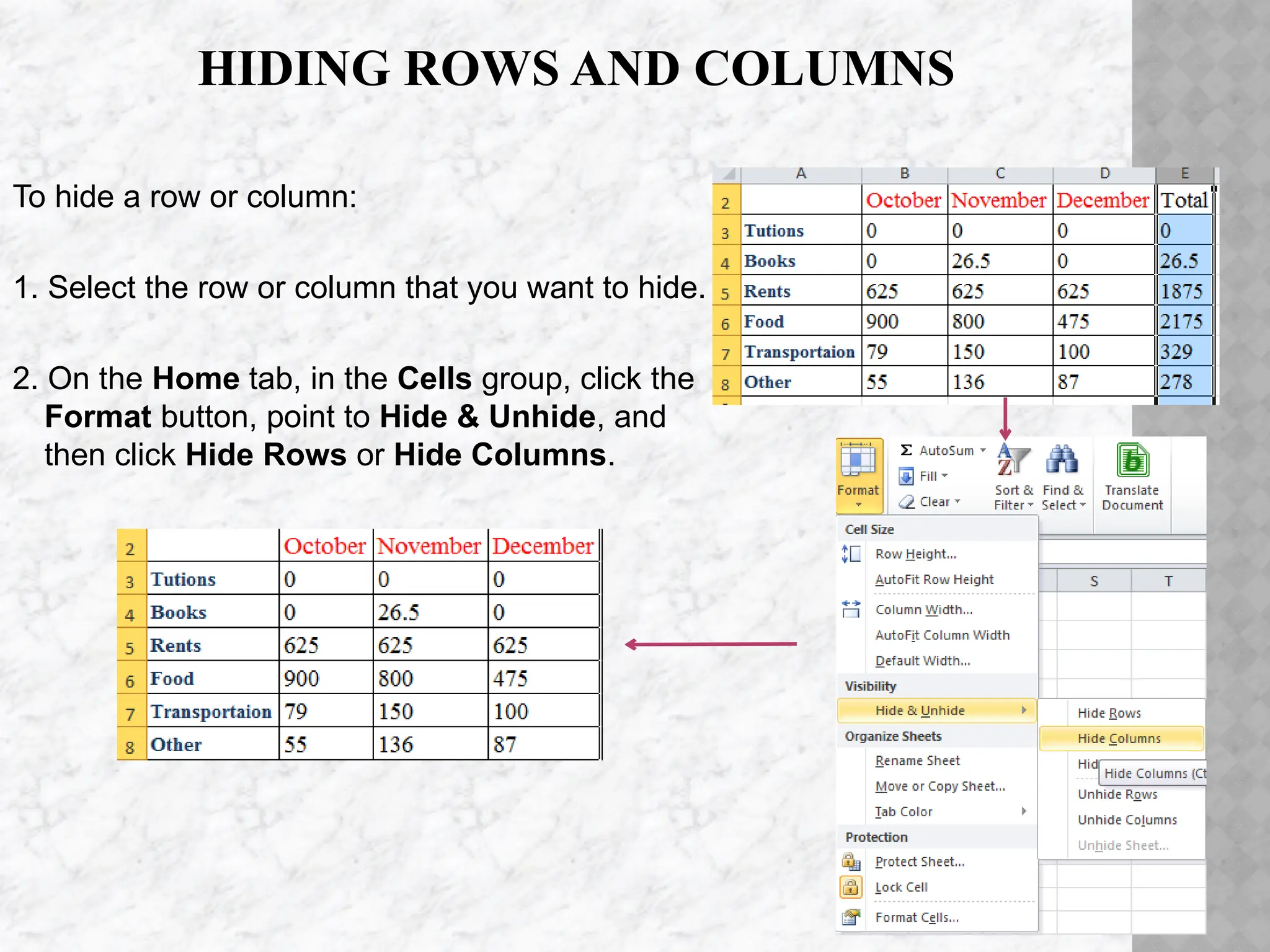The image size is (1270, 952).
Task: Click the Fill down icon
Action: pos(906,476)
